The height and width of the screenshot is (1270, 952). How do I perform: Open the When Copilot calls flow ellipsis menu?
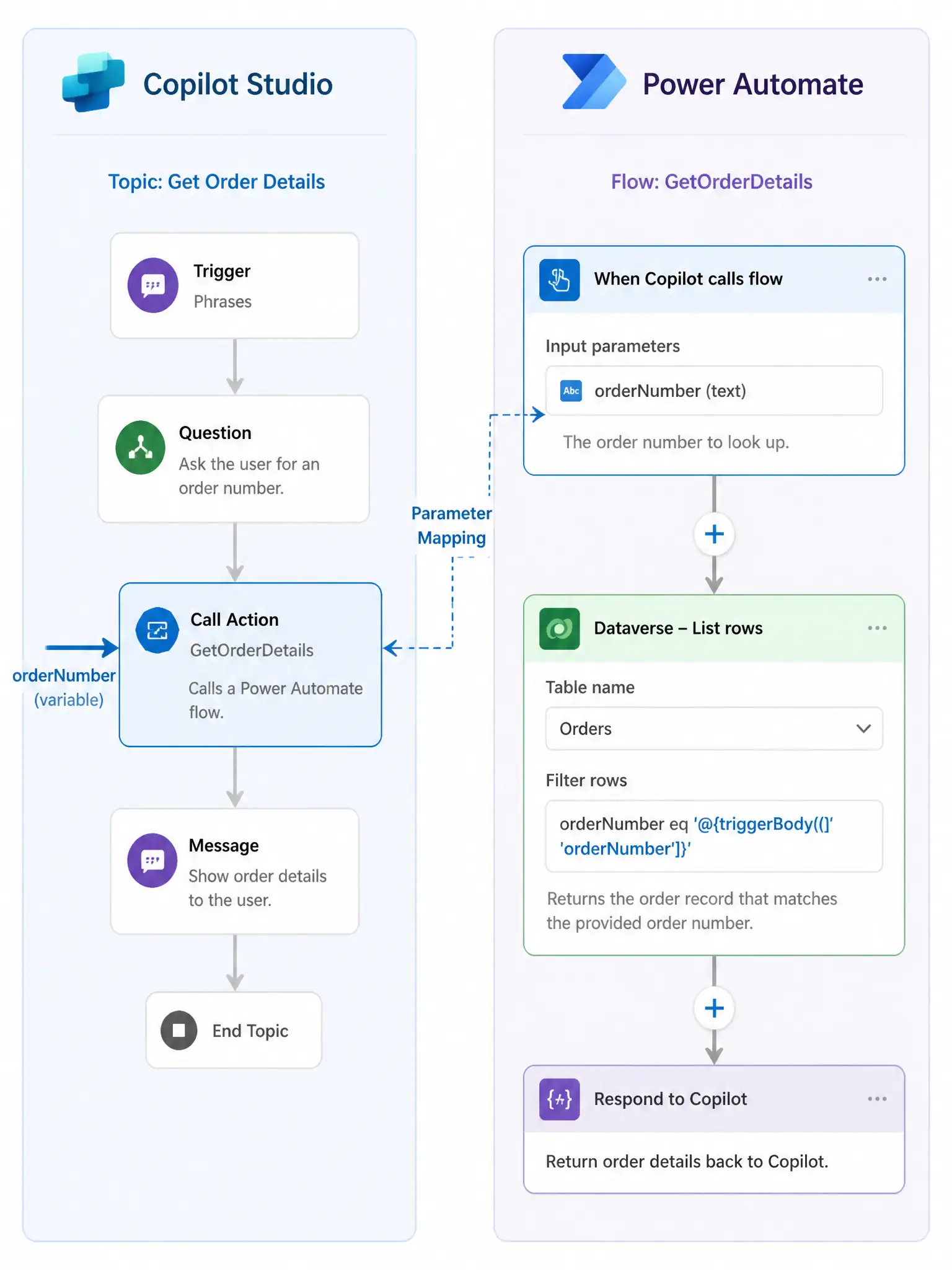877,279
